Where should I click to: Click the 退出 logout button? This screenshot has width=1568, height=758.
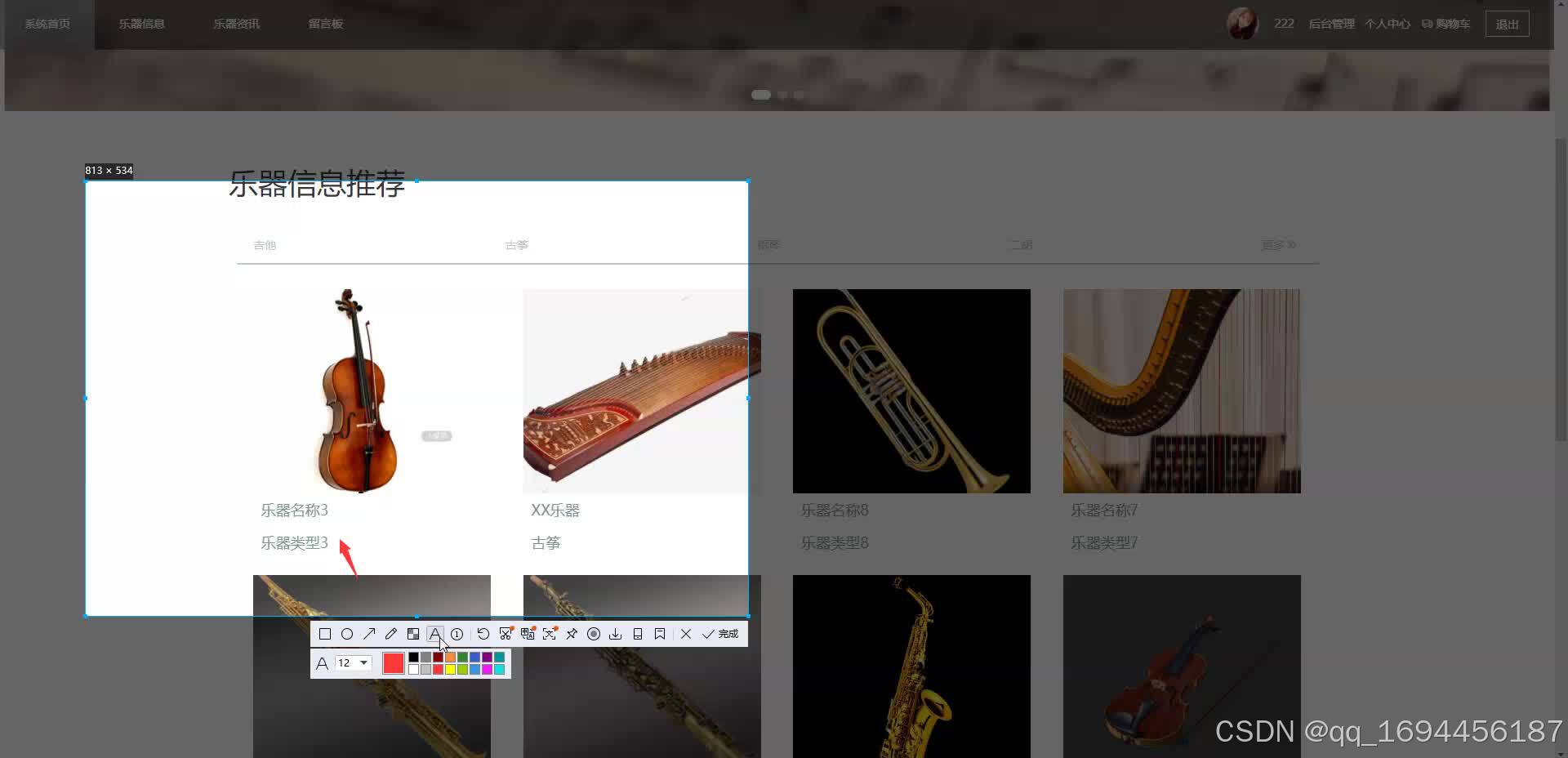tap(1507, 24)
